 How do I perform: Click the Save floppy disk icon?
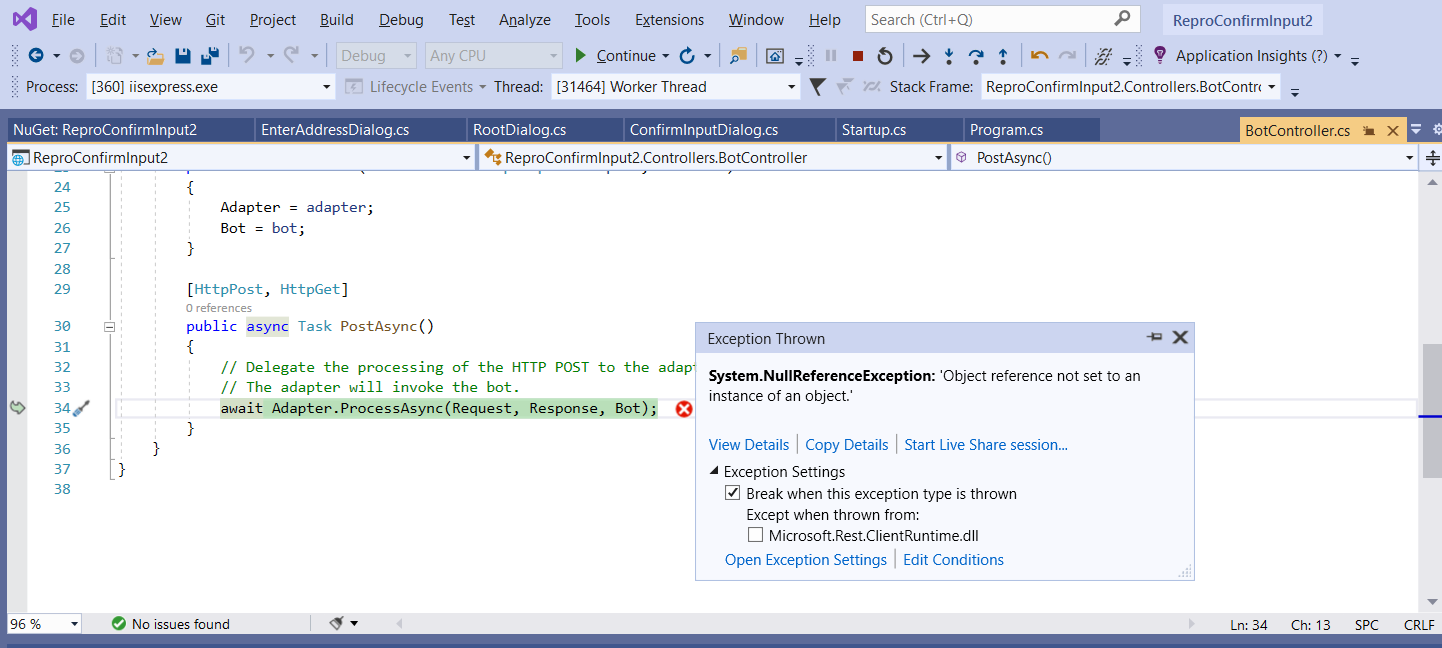click(183, 56)
